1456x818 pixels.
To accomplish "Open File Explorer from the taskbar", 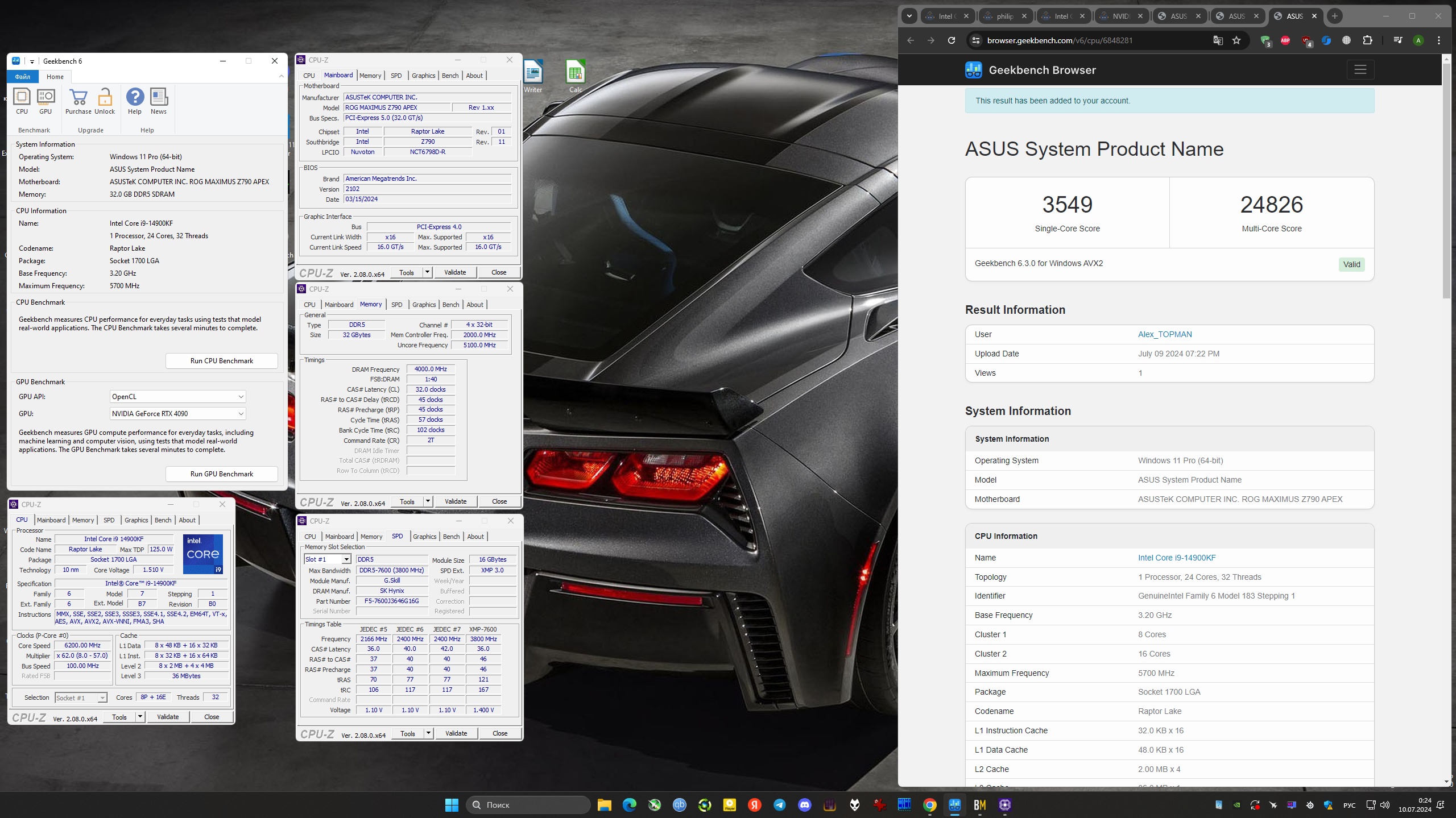I will click(604, 804).
